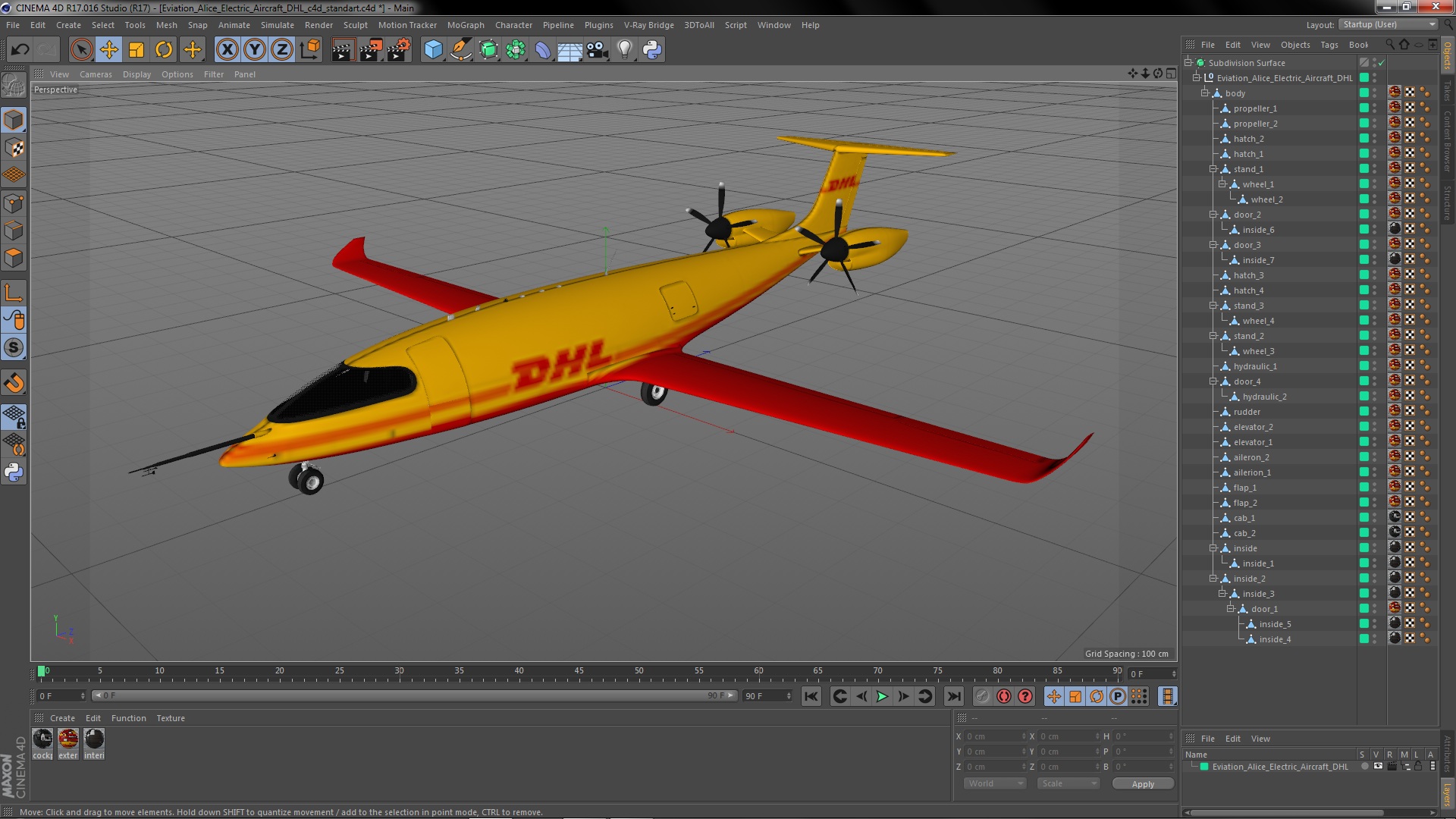
Task: Toggle the Subdivision Surface enable checkmark
Action: click(x=1381, y=63)
